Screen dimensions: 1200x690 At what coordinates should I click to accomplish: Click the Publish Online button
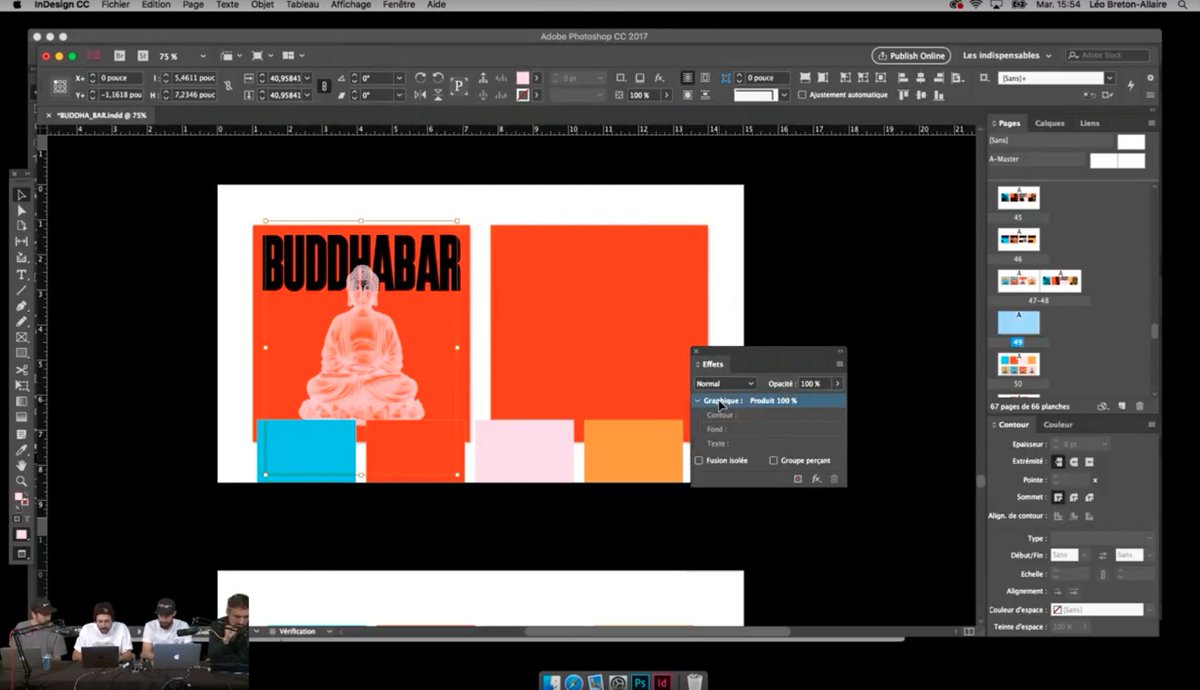(910, 55)
